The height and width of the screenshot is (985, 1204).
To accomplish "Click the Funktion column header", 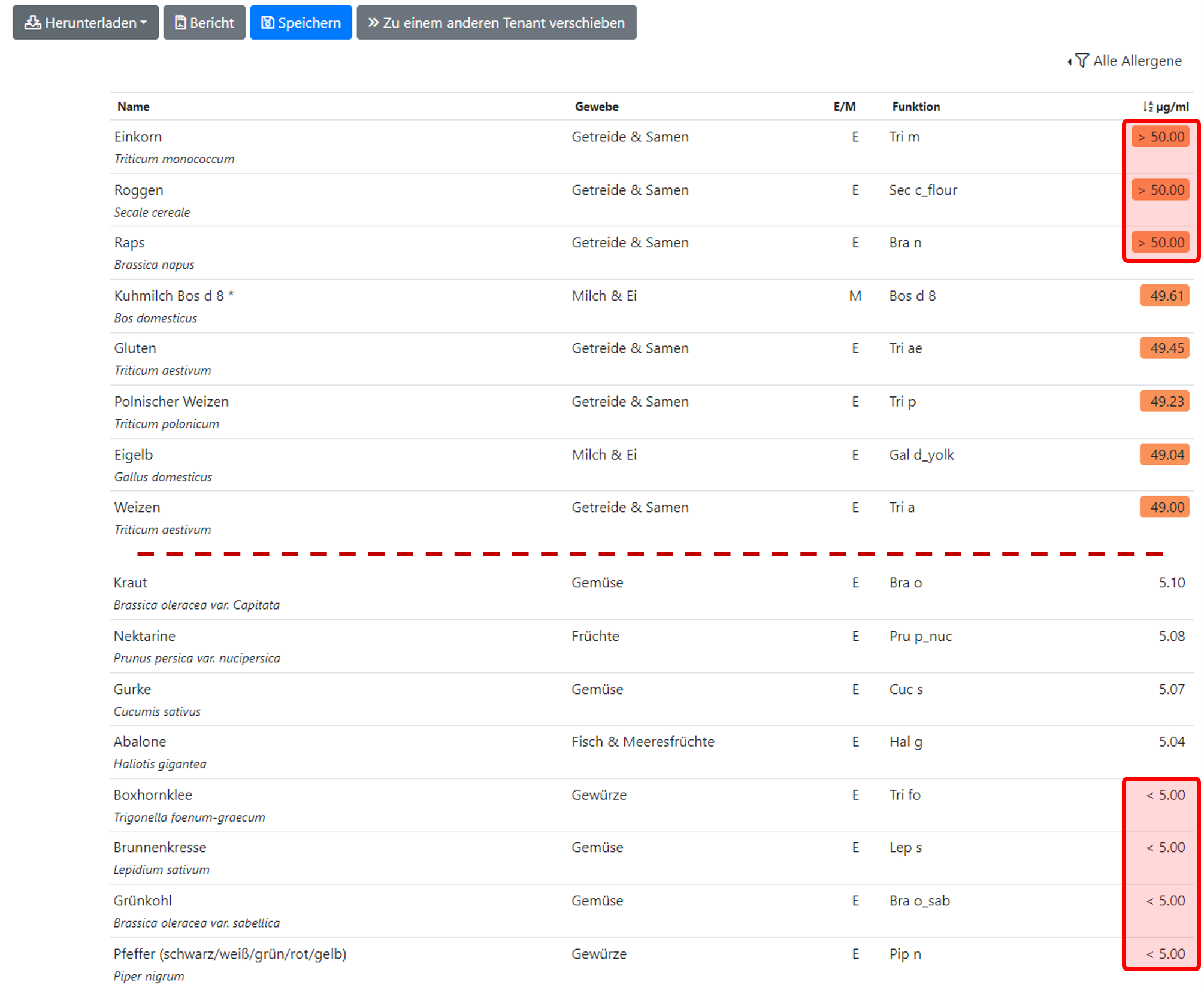I will tap(915, 107).
